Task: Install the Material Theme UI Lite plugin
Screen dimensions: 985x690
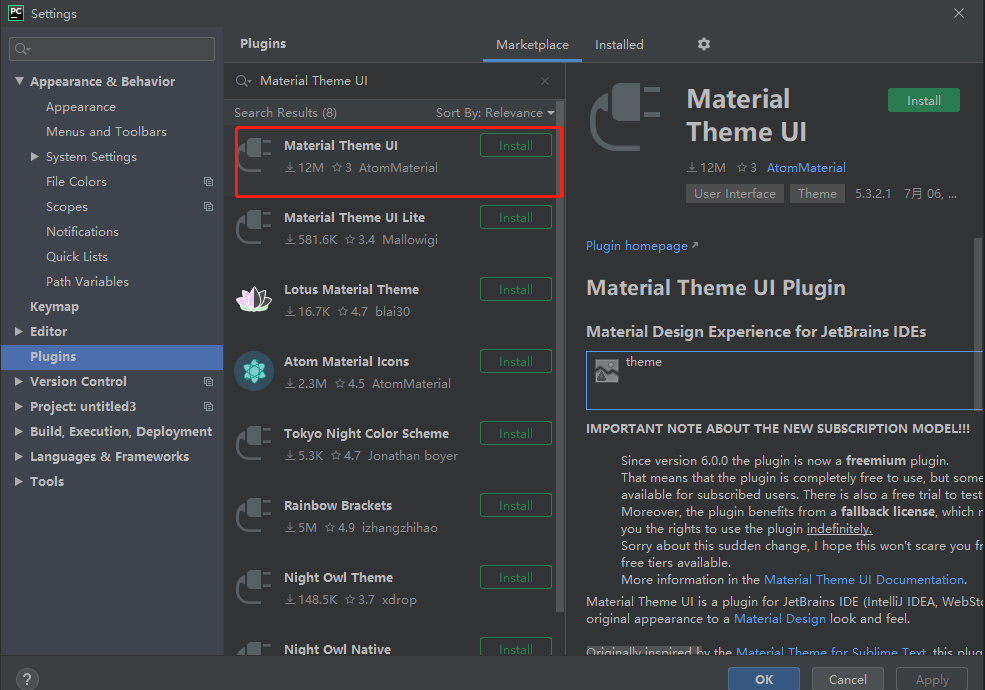Action: pos(516,218)
